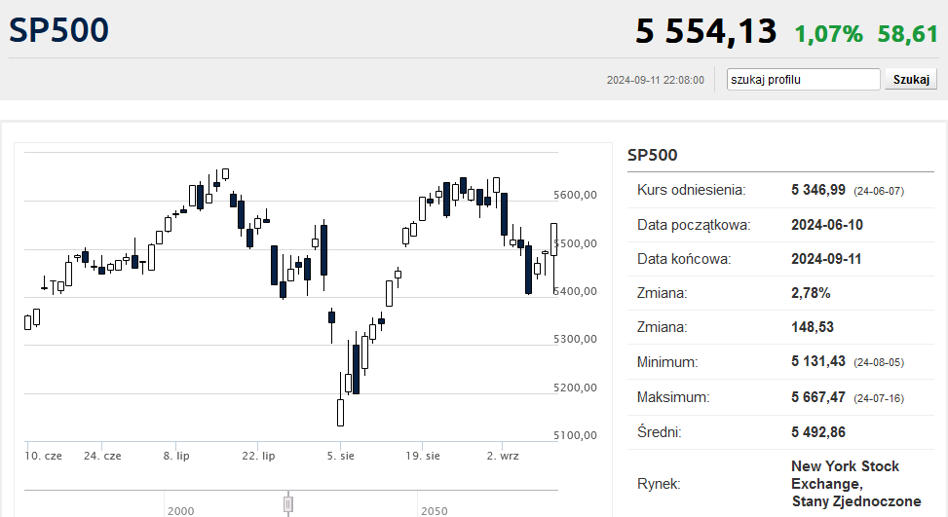Click the Minimum value 5 131,43
This screenshot has width=948, height=517.
818,362
